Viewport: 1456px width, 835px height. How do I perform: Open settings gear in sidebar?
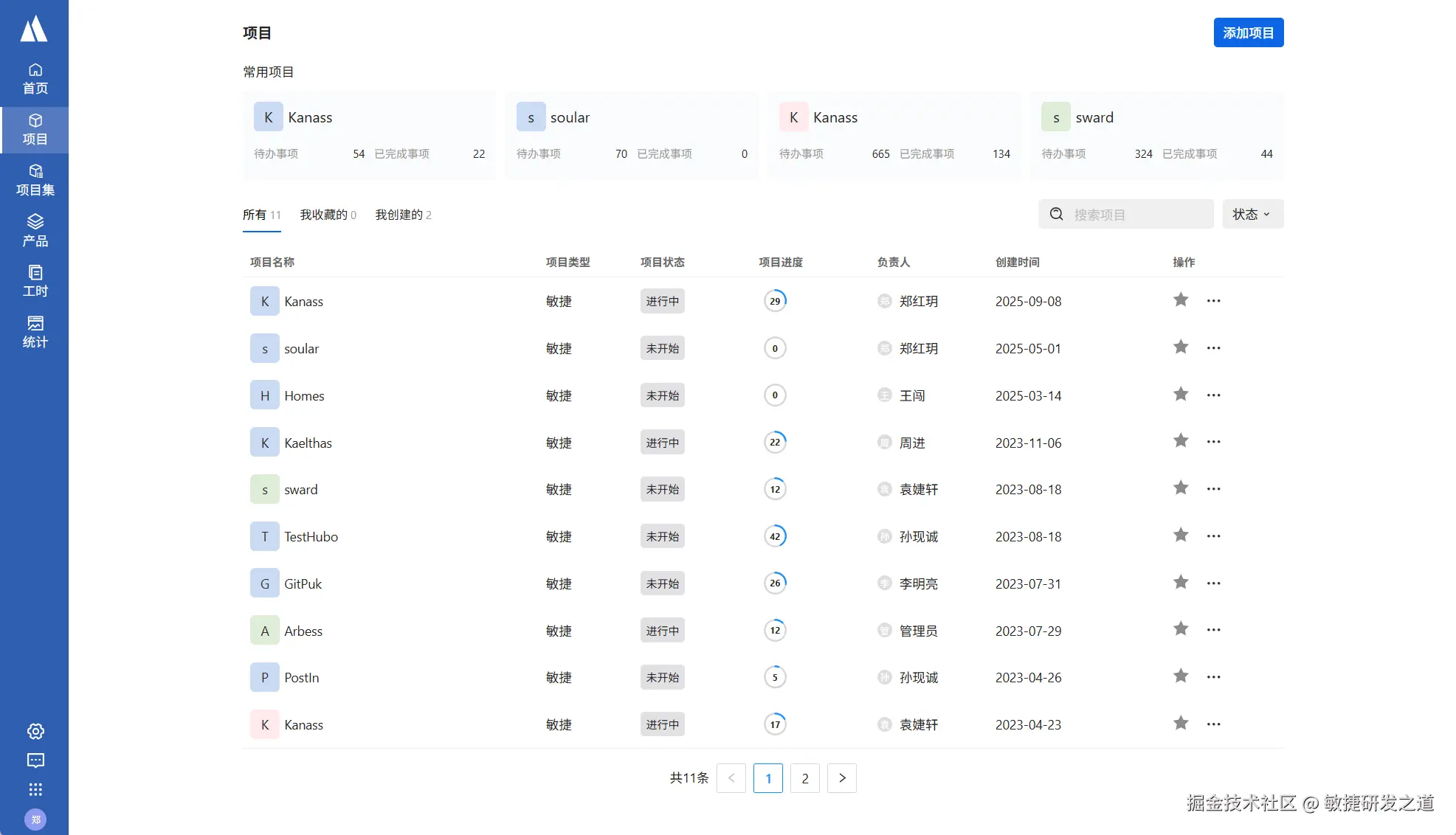(35, 731)
